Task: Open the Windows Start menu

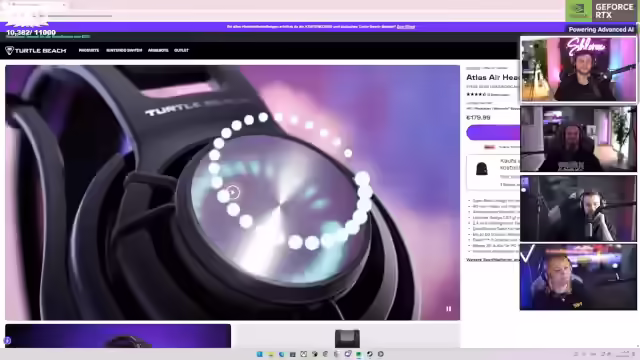Action: 260,354
